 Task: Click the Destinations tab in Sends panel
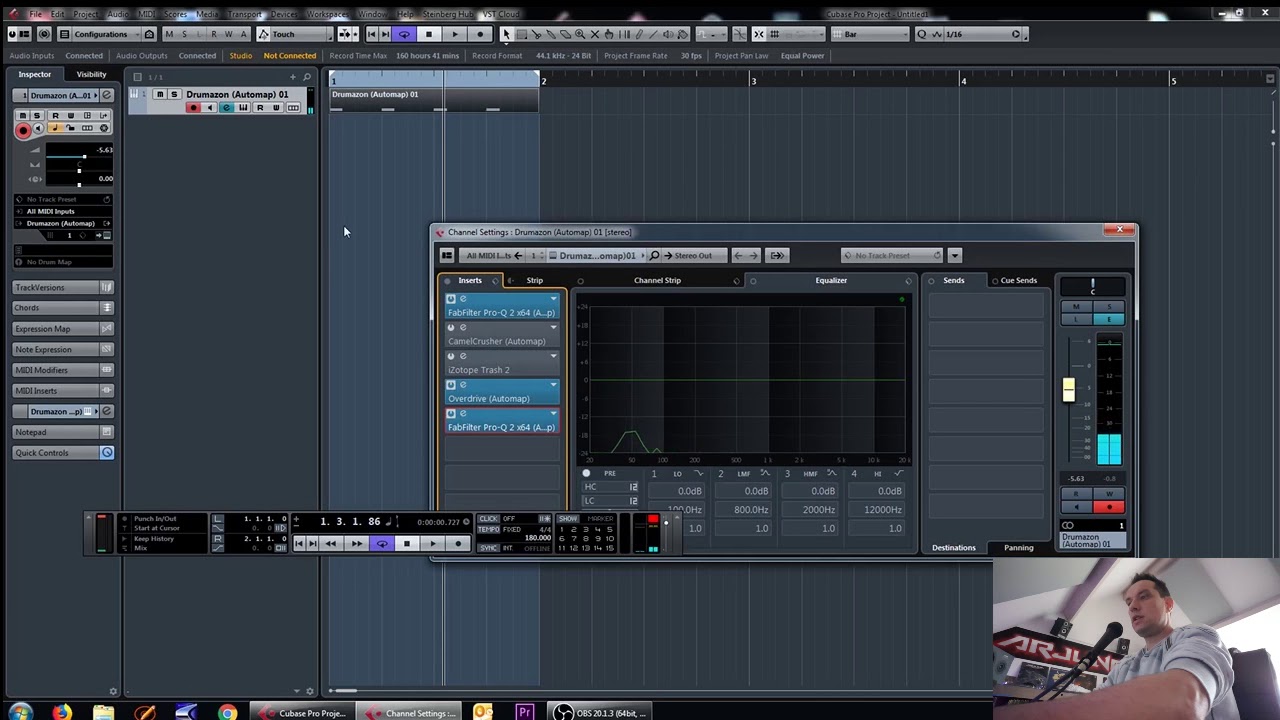click(953, 548)
